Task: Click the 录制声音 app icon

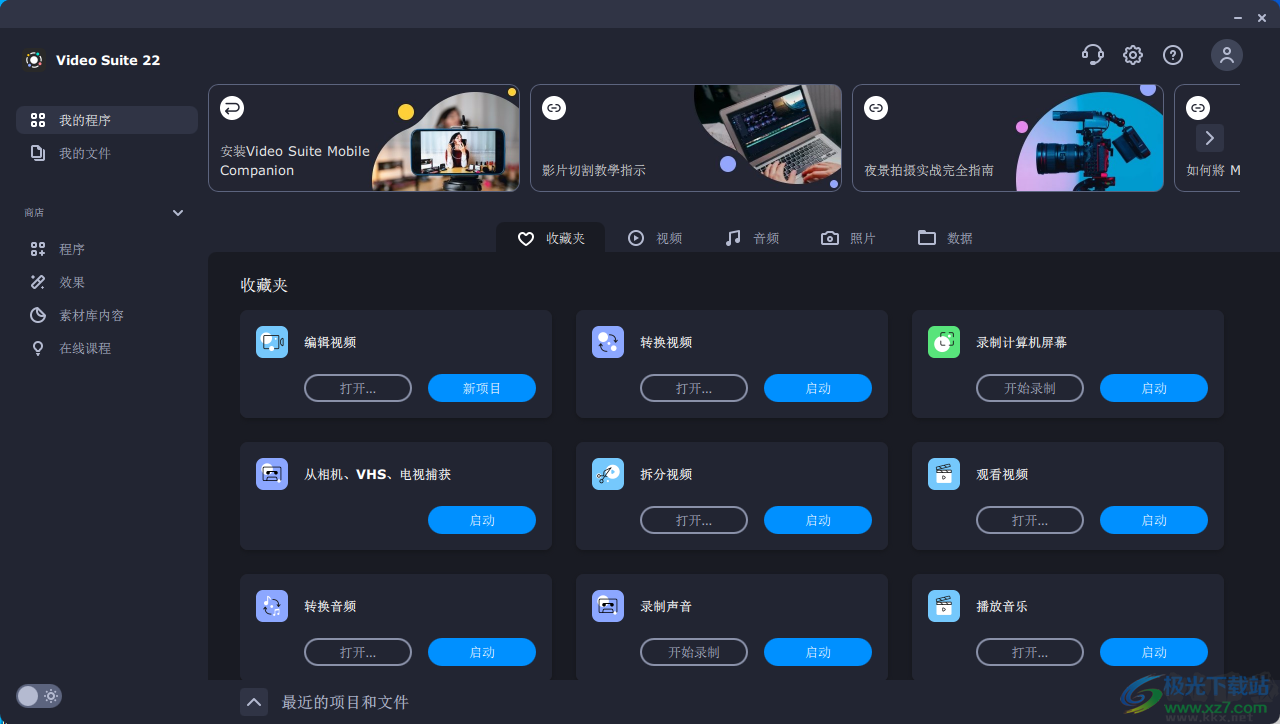Action: click(608, 606)
